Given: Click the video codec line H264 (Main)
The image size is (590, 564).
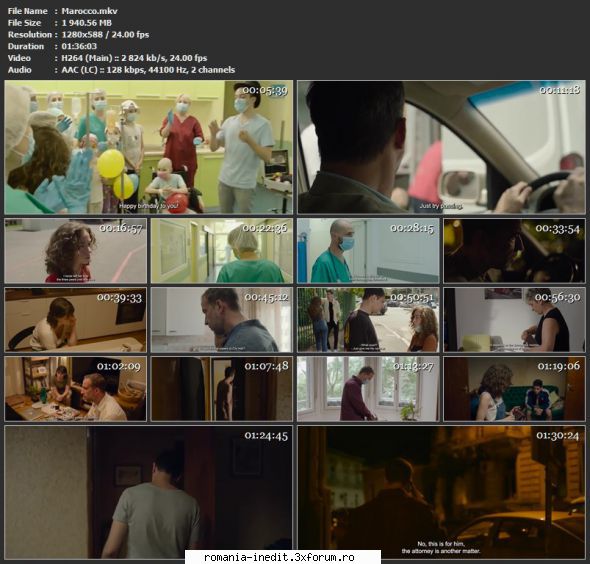Looking at the screenshot, I should [134, 58].
